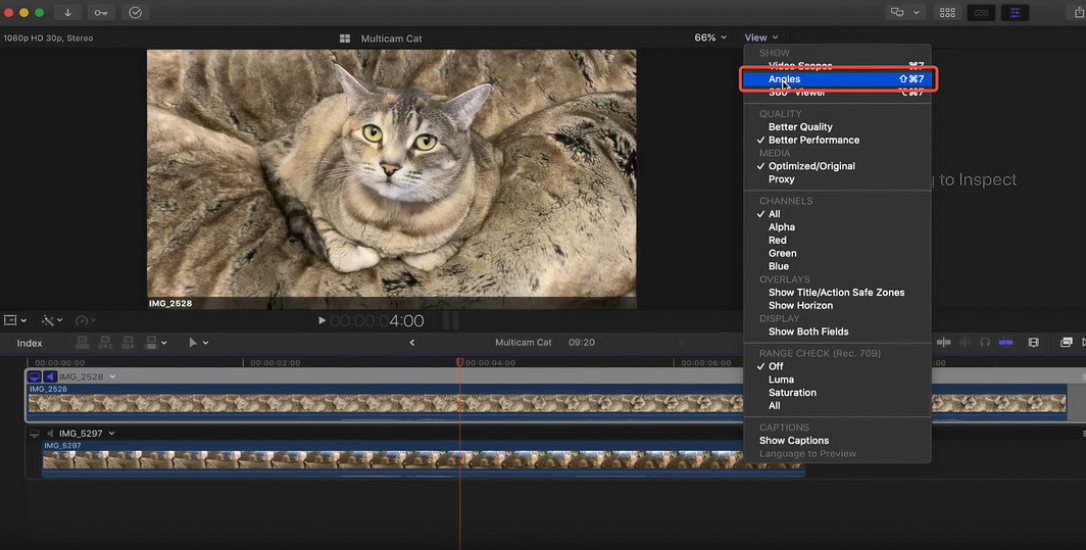This screenshot has width=1086, height=550.
Task: Open the timeline Index panel
Action: click(30, 343)
